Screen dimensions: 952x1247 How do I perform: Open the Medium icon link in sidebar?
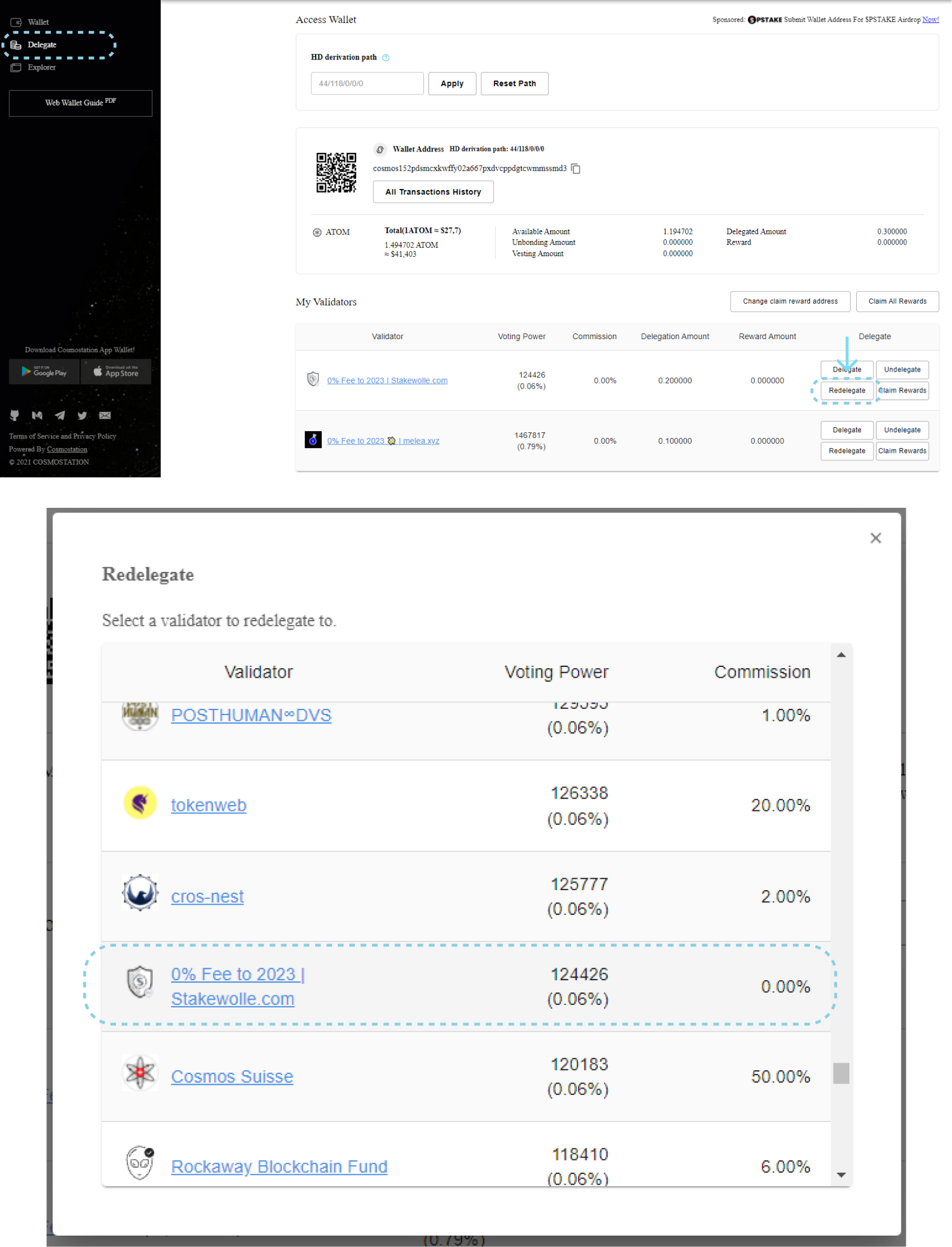tap(37, 415)
